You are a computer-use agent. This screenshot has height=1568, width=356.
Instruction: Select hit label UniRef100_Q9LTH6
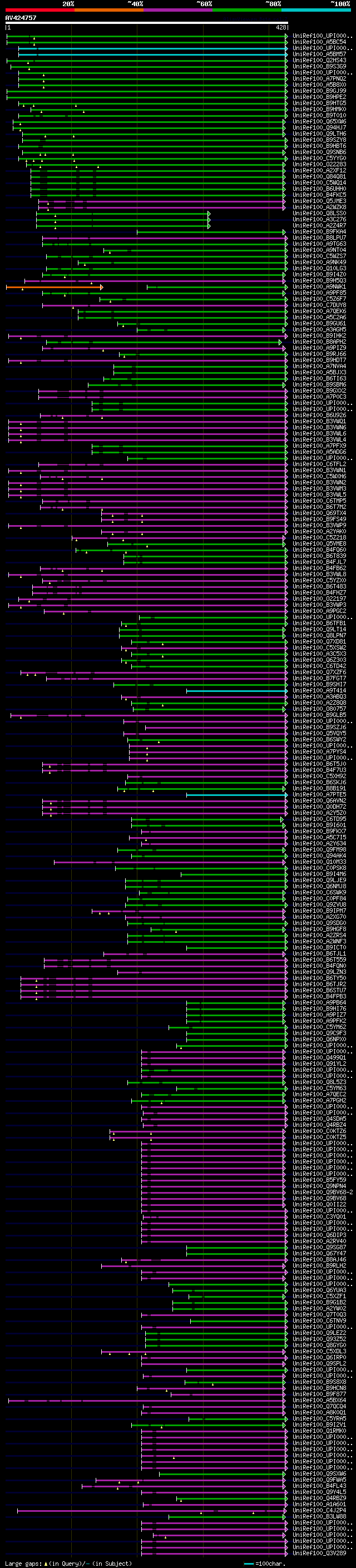[x=319, y=133]
